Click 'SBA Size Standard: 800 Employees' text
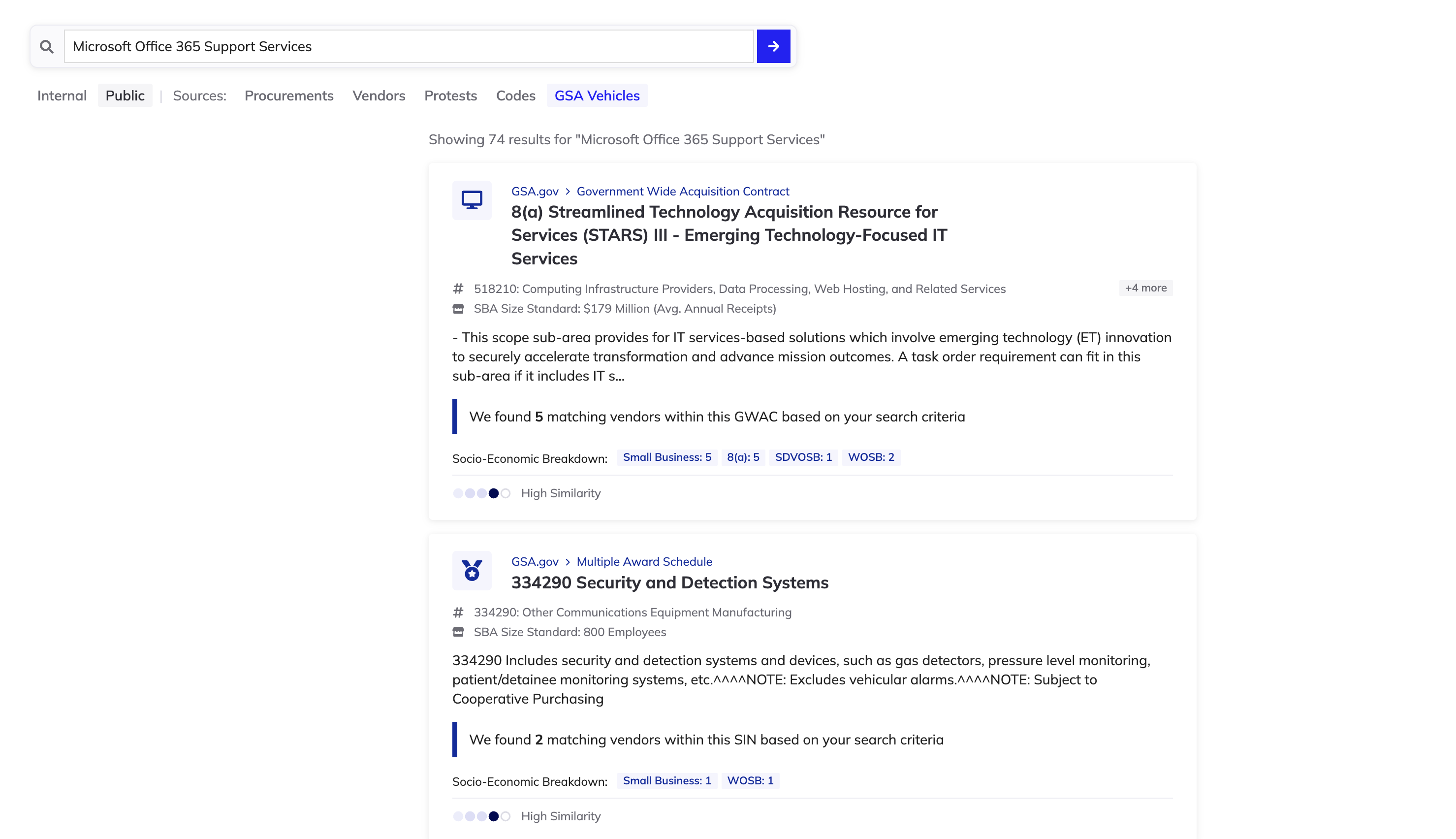This screenshot has width=1456, height=839. click(570, 632)
